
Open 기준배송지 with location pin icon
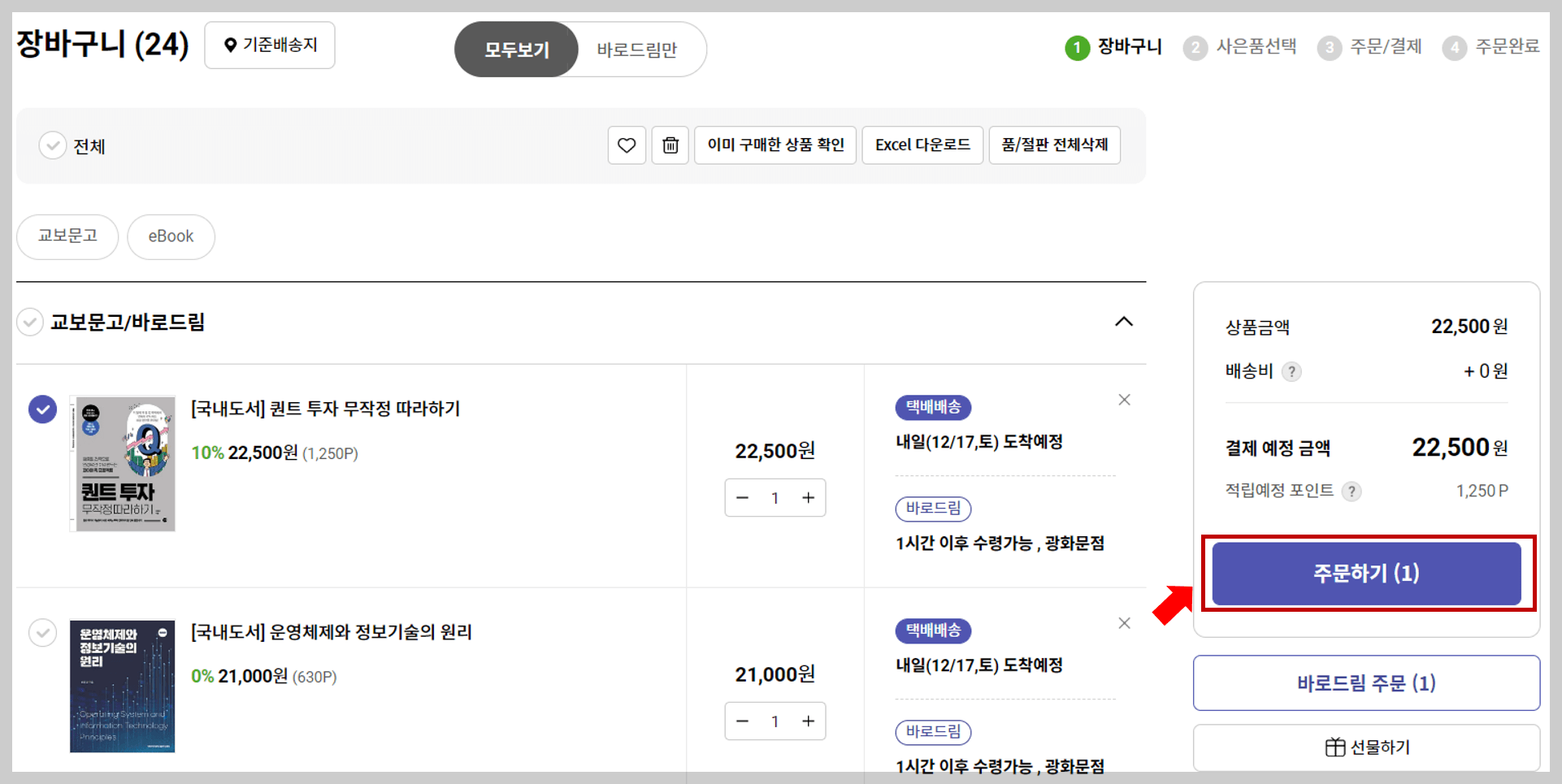click(x=269, y=45)
